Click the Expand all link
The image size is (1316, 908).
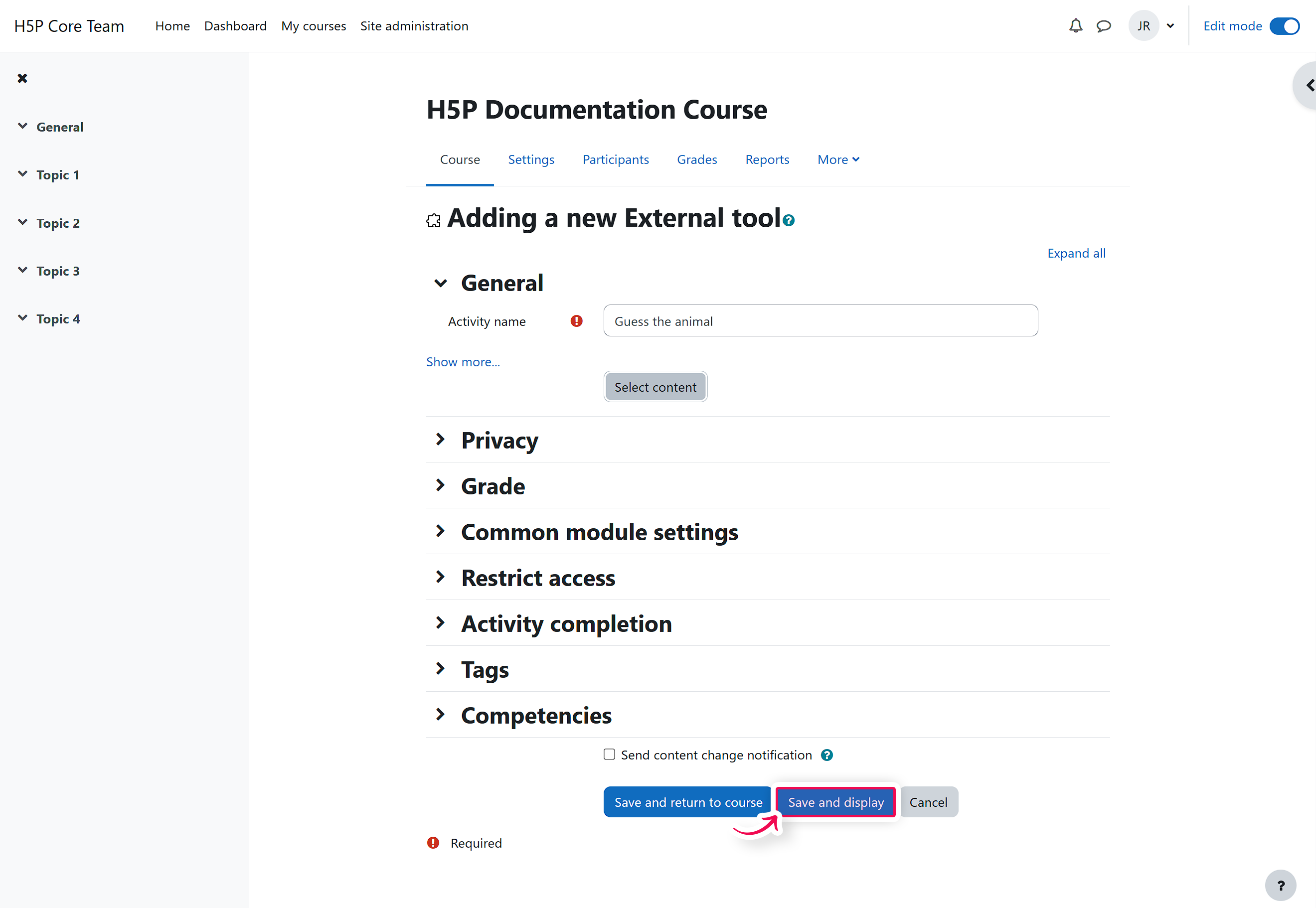point(1076,253)
